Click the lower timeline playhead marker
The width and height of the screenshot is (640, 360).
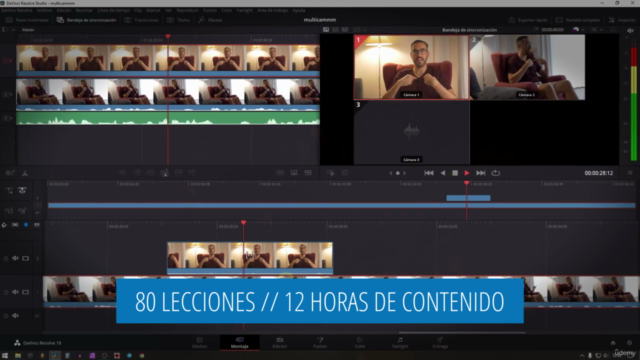pos(244,223)
